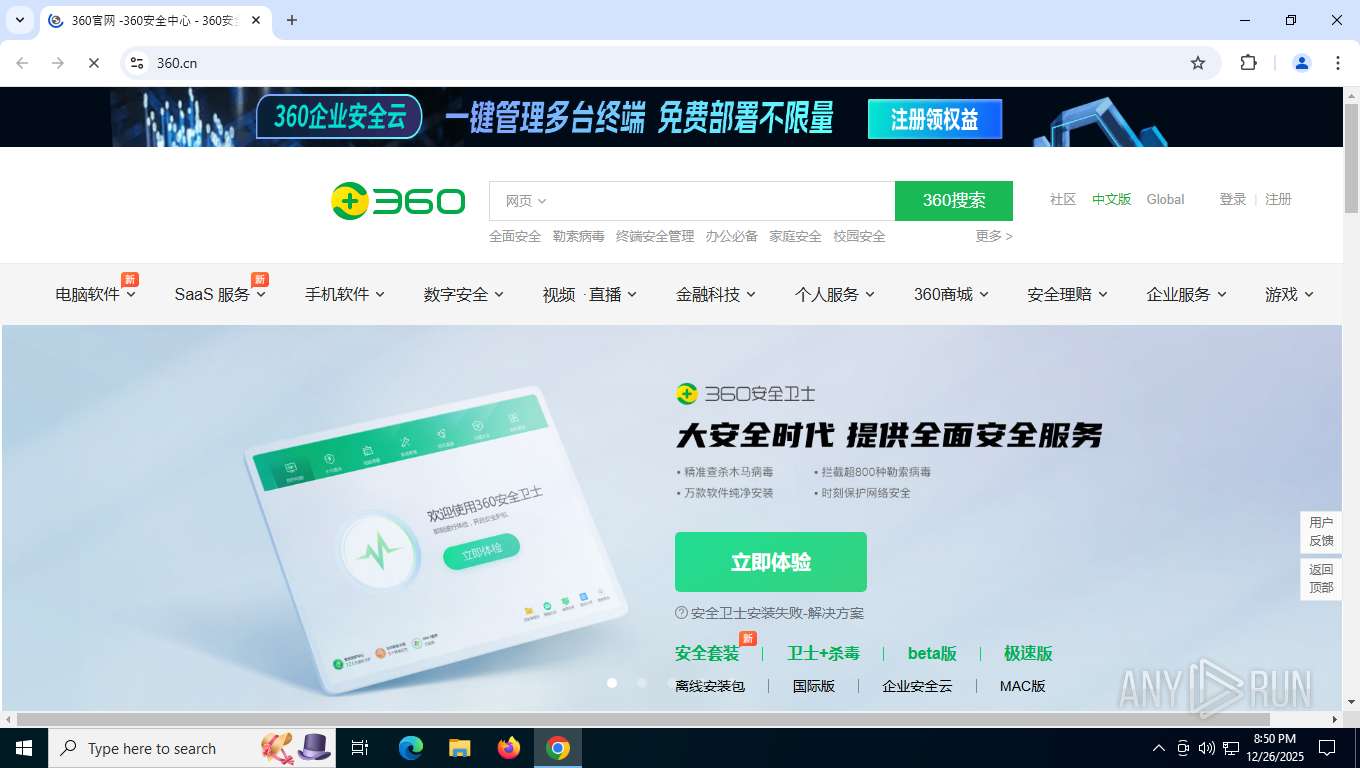Expand the 数字安全 menu
Viewport: 1360px width, 768px height.
463,294
